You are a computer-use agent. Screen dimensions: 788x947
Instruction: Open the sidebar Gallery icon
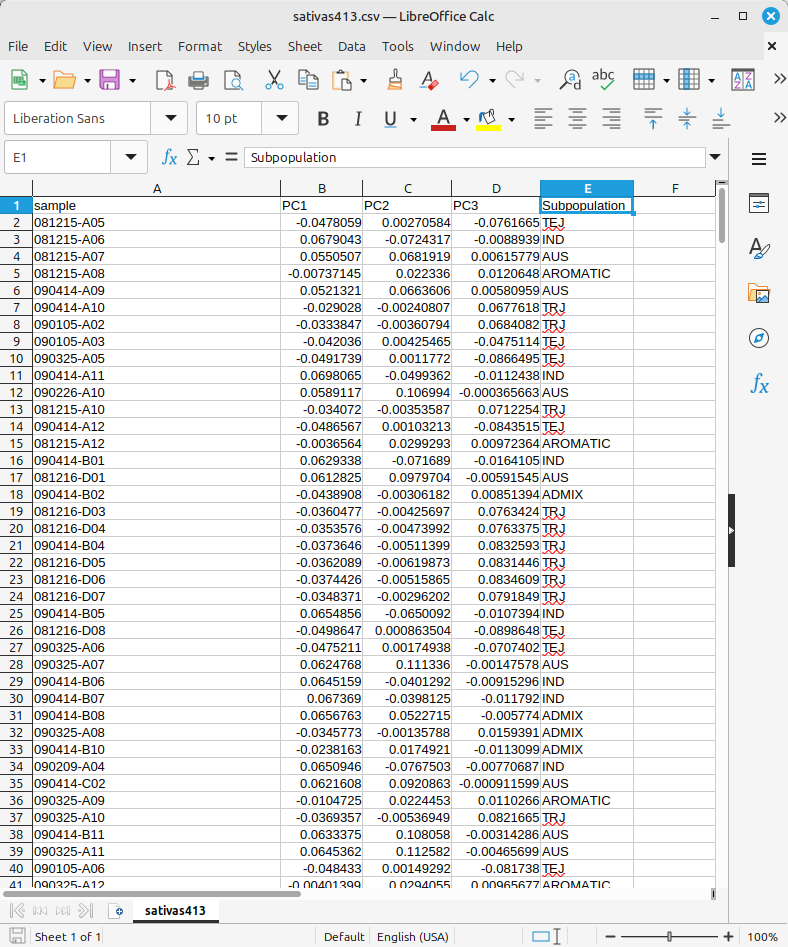pyautogui.click(x=759, y=293)
